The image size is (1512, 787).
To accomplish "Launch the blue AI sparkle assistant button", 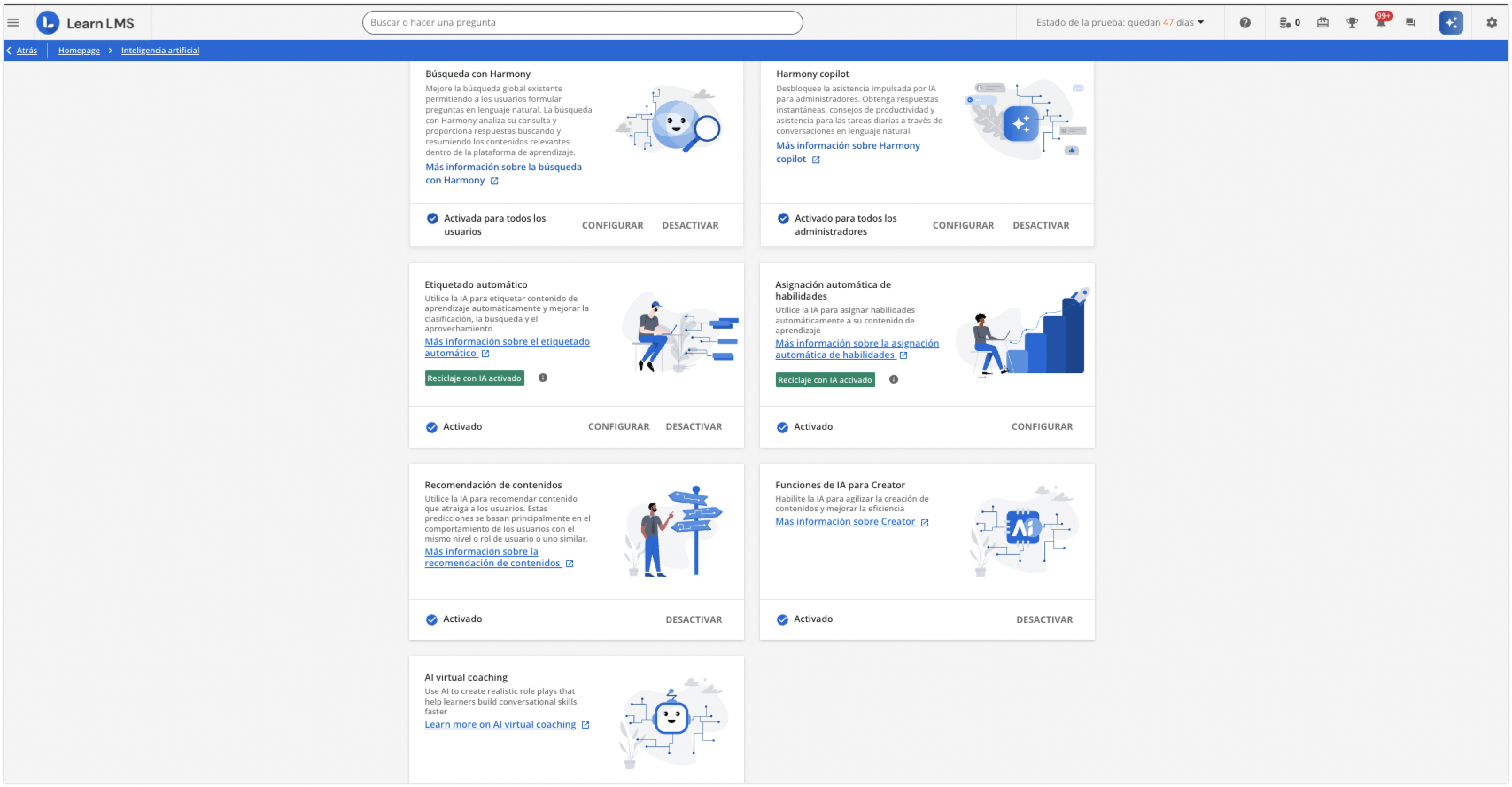I will point(1451,22).
